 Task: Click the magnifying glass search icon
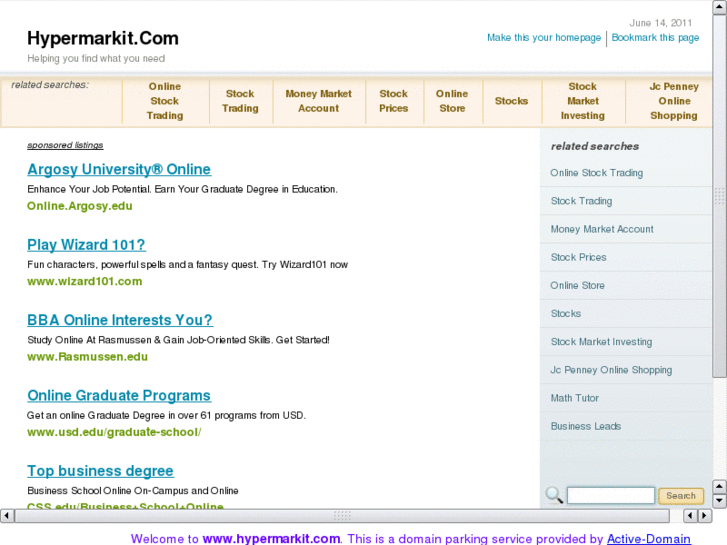tap(554, 495)
